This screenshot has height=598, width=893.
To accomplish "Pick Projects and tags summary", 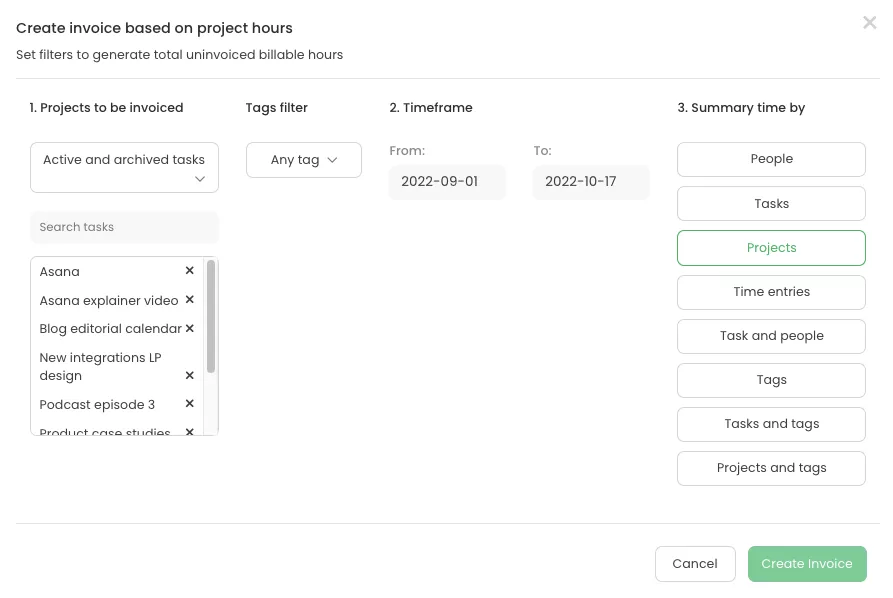I will click(x=771, y=468).
